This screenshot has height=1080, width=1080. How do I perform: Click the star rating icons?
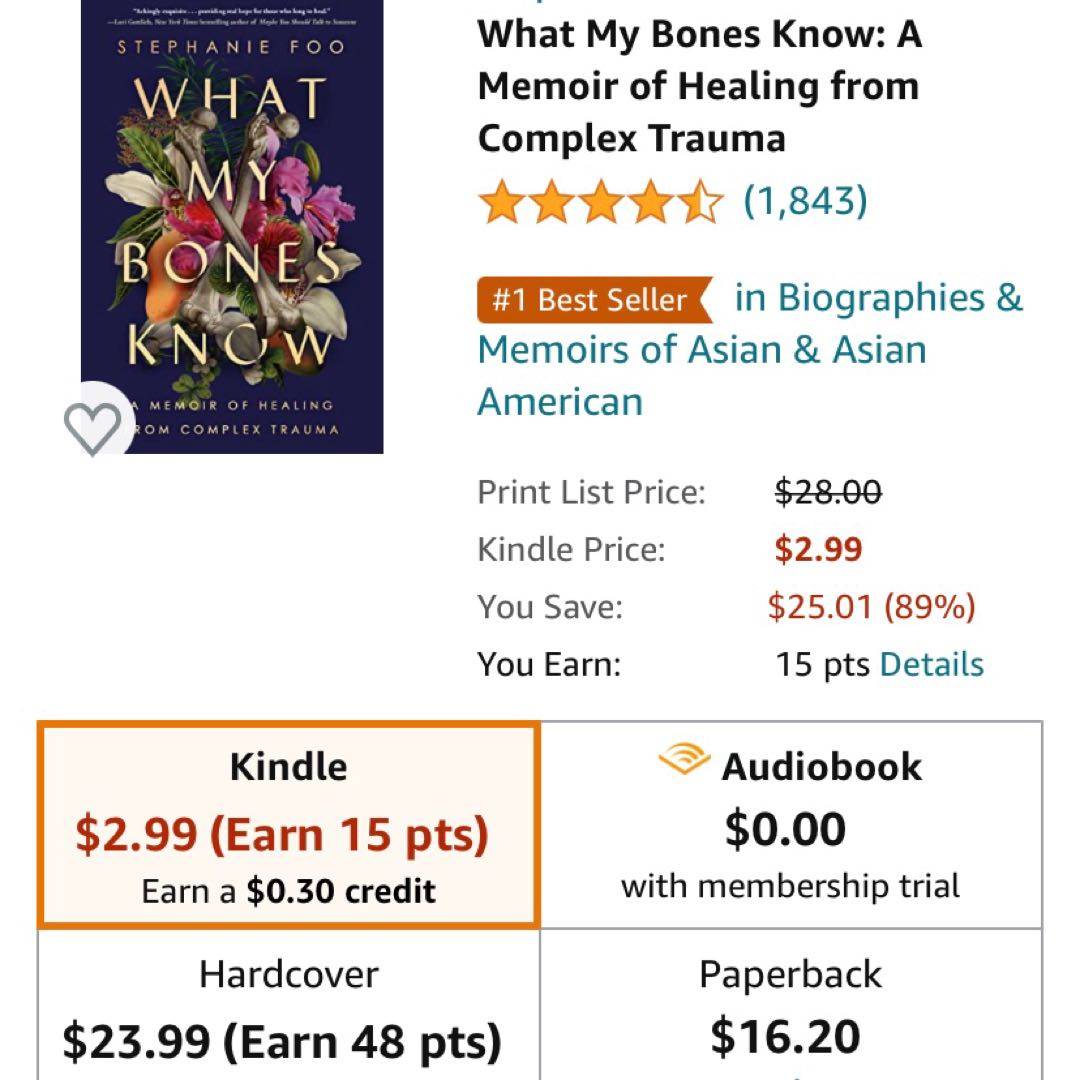click(x=600, y=201)
